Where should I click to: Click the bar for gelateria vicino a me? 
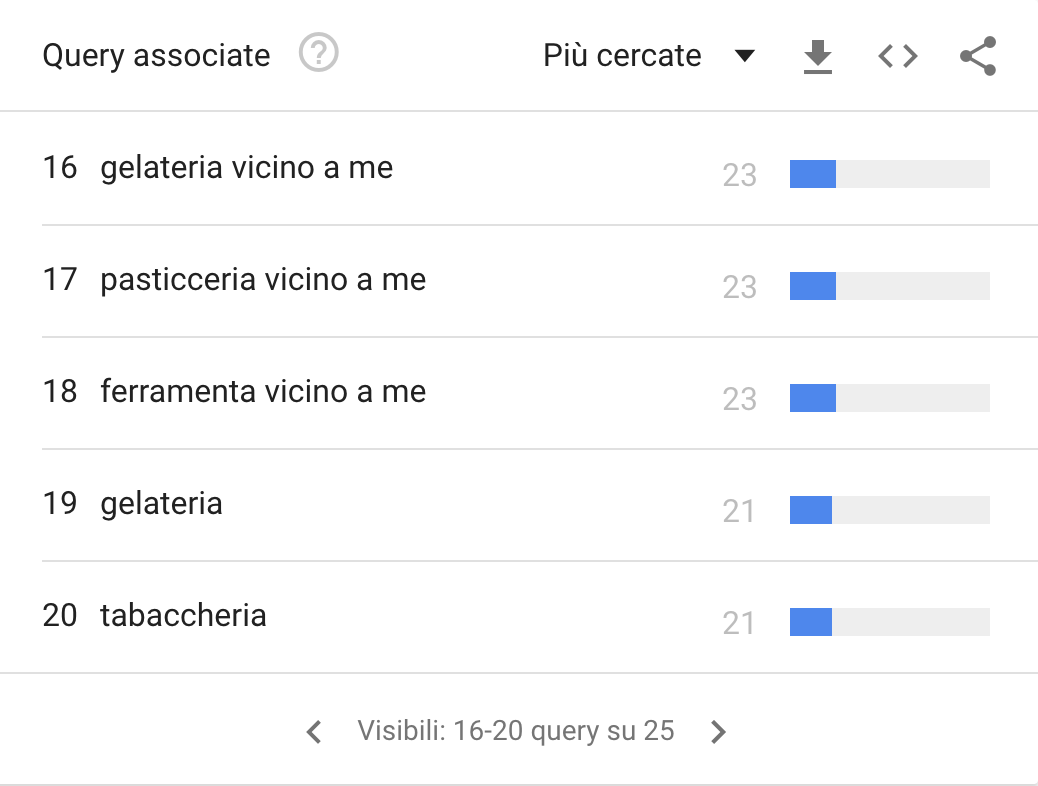tap(889, 174)
